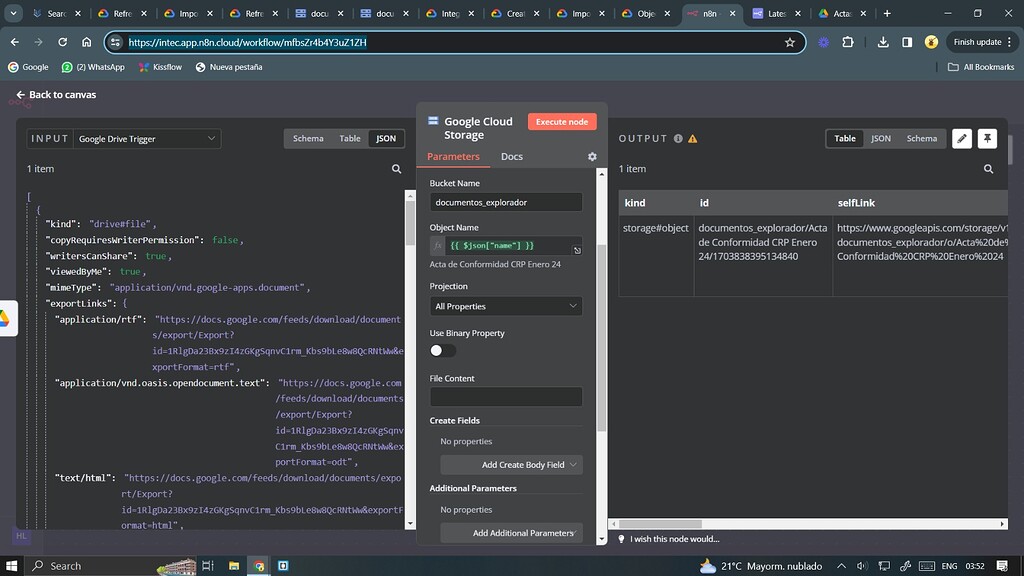Screen dimensions: 1024x576
Task: Click the fx expression icon
Action: point(438,246)
